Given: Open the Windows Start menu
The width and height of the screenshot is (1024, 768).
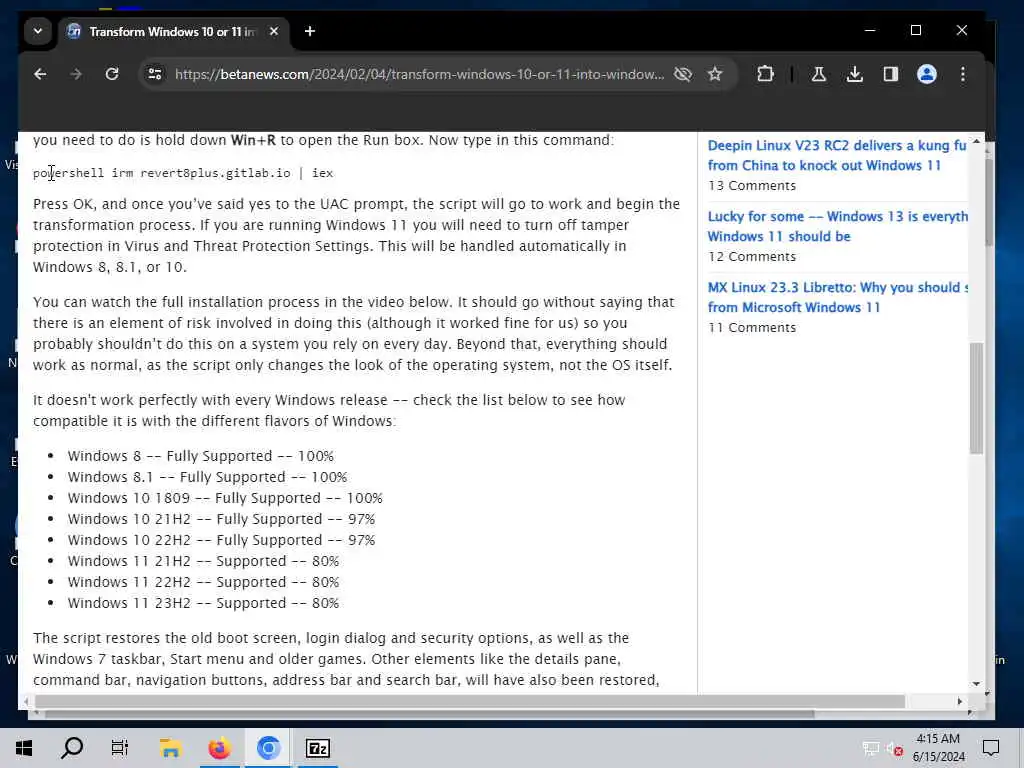Looking at the screenshot, I should (24, 748).
